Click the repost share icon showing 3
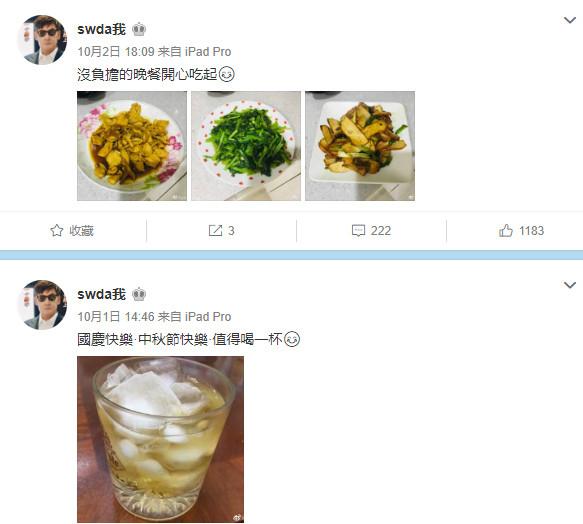The height and width of the screenshot is (524, 583). [x=215, y=231]
